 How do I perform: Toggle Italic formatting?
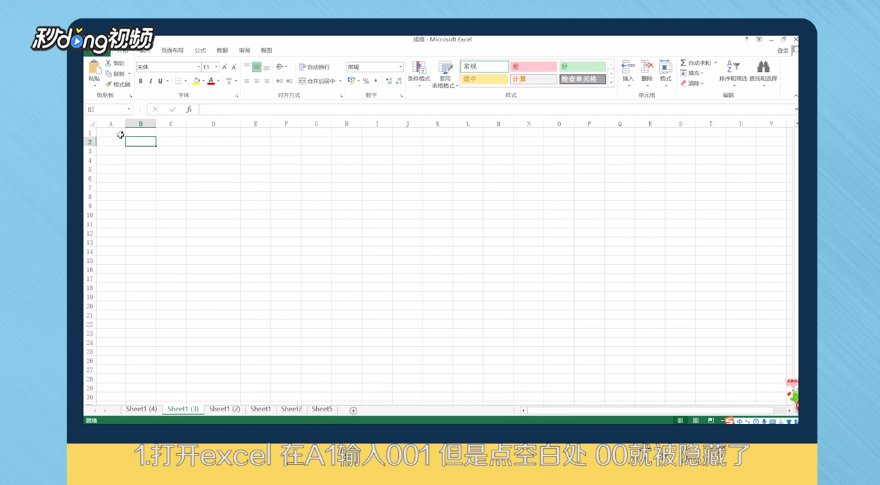click(150, 81)
